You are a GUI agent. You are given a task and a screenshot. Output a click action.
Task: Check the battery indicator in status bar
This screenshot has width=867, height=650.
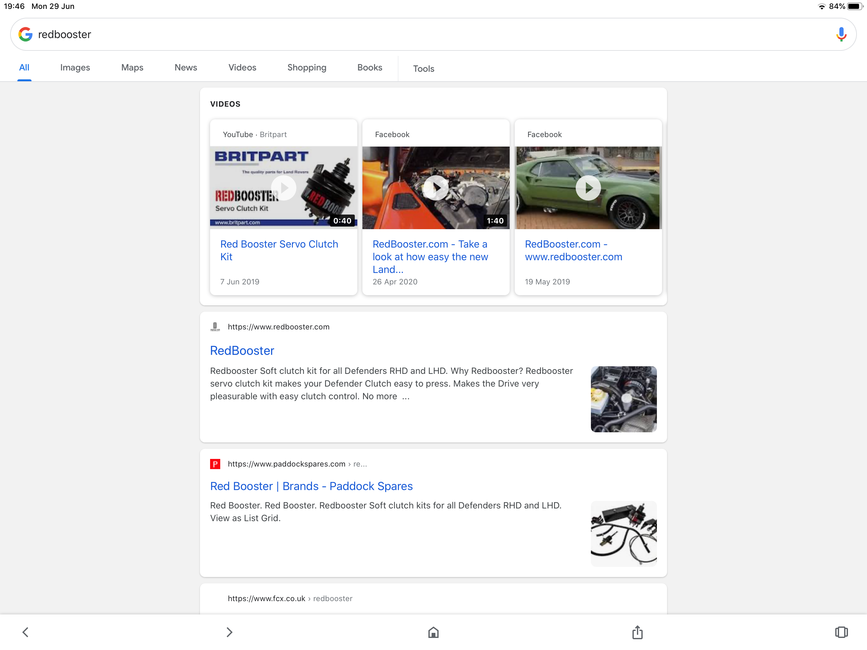pyautogui.click(x=855, y=6)
